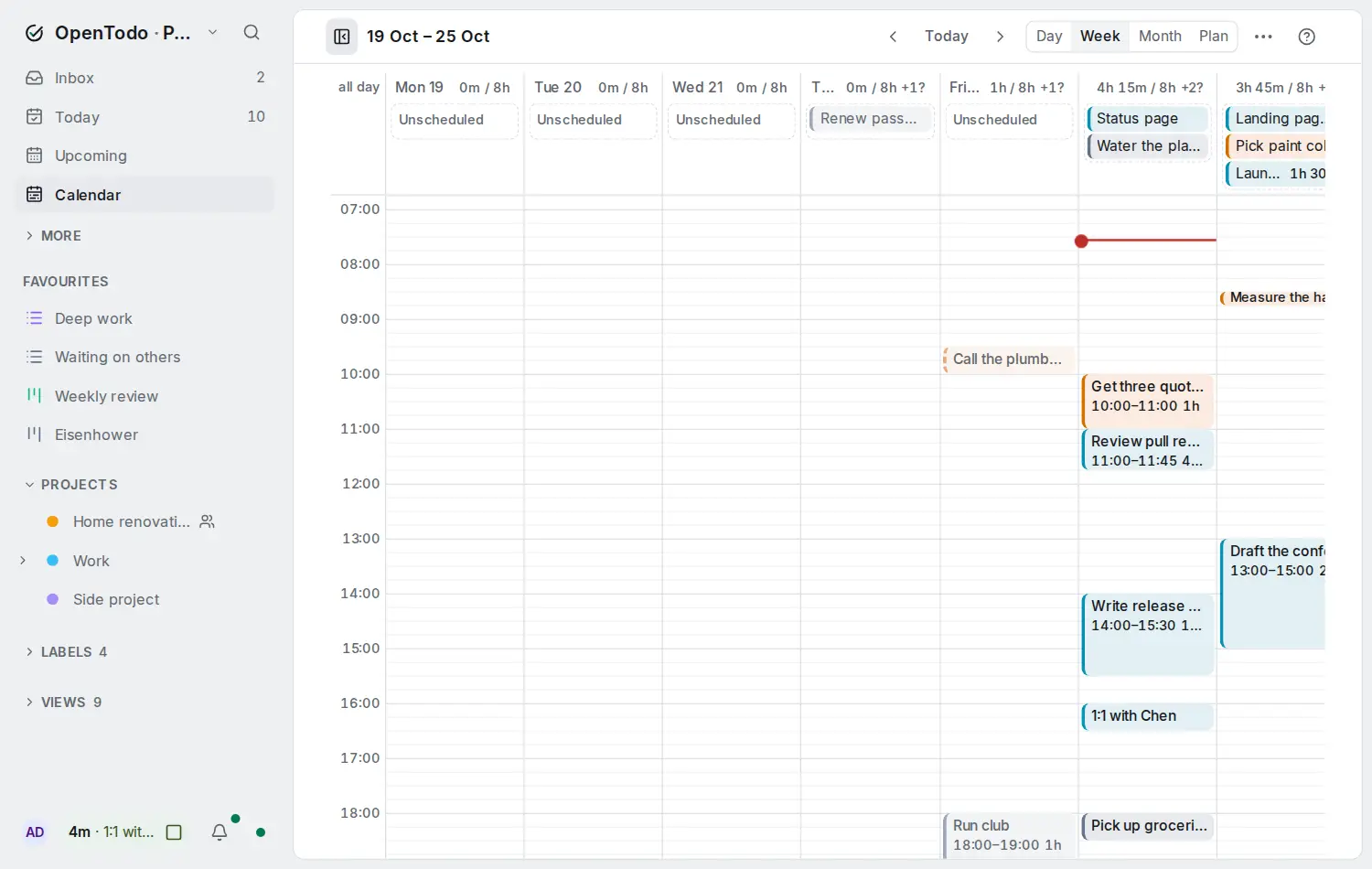
Task: Click the Deep work list icon
Action: [35, 318]
